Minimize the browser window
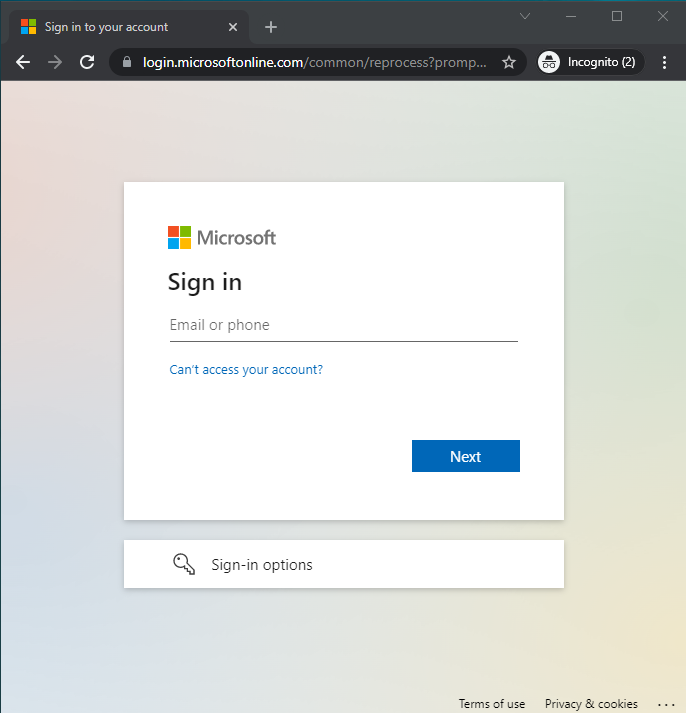 [571, 16]
